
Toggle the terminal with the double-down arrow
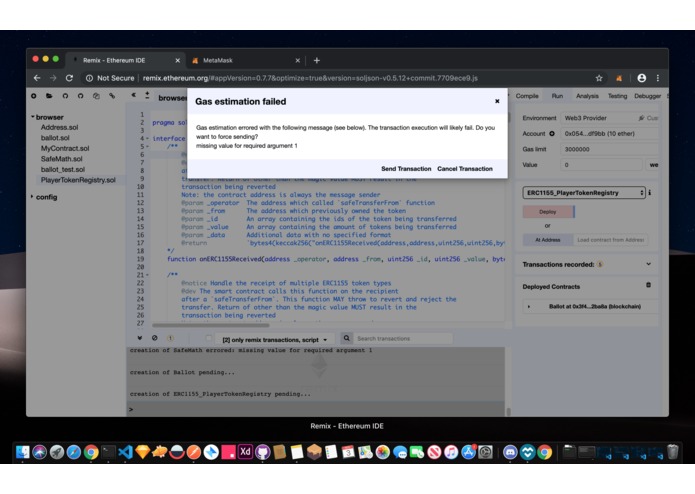[x=140, y=338]
